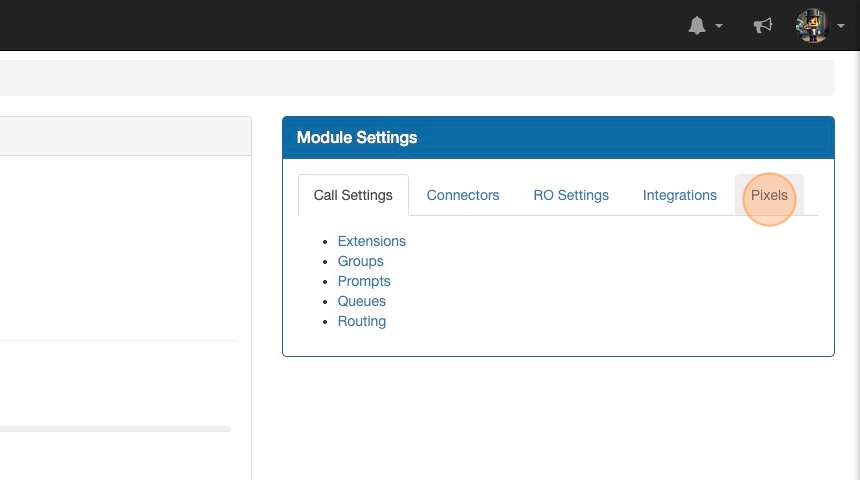Open the Connectors tab

(x=463, y=195)
